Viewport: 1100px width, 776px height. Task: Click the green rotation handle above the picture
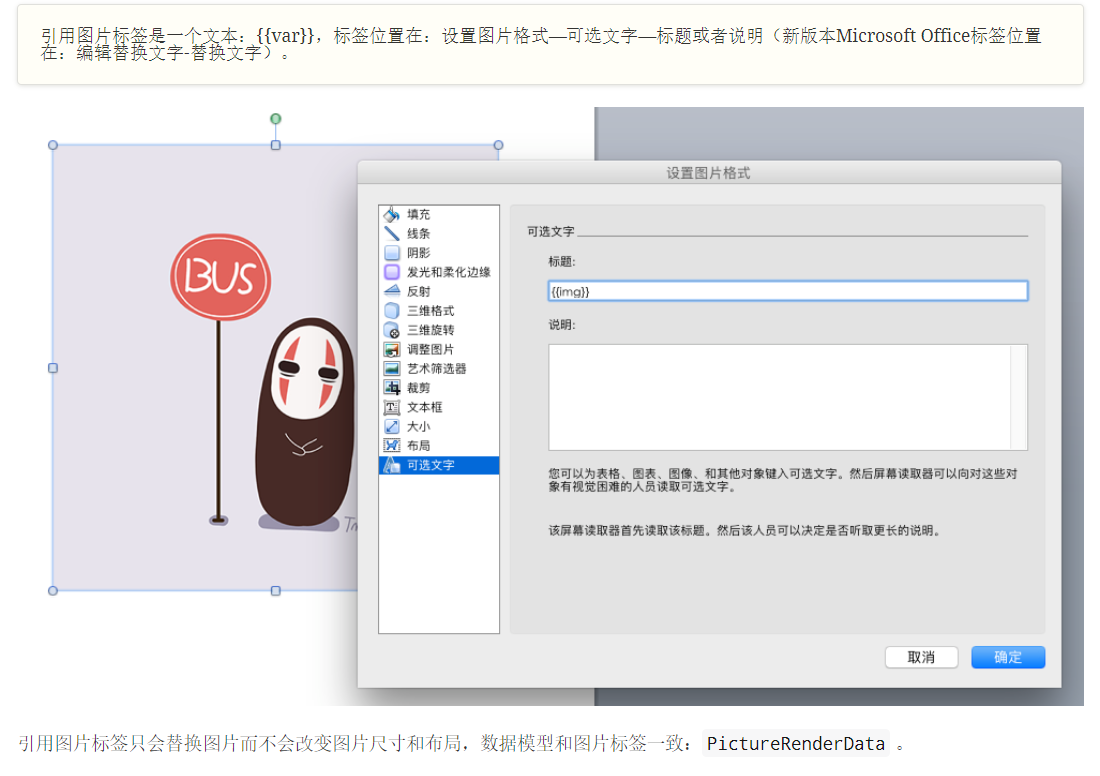(x=275, y=119)
